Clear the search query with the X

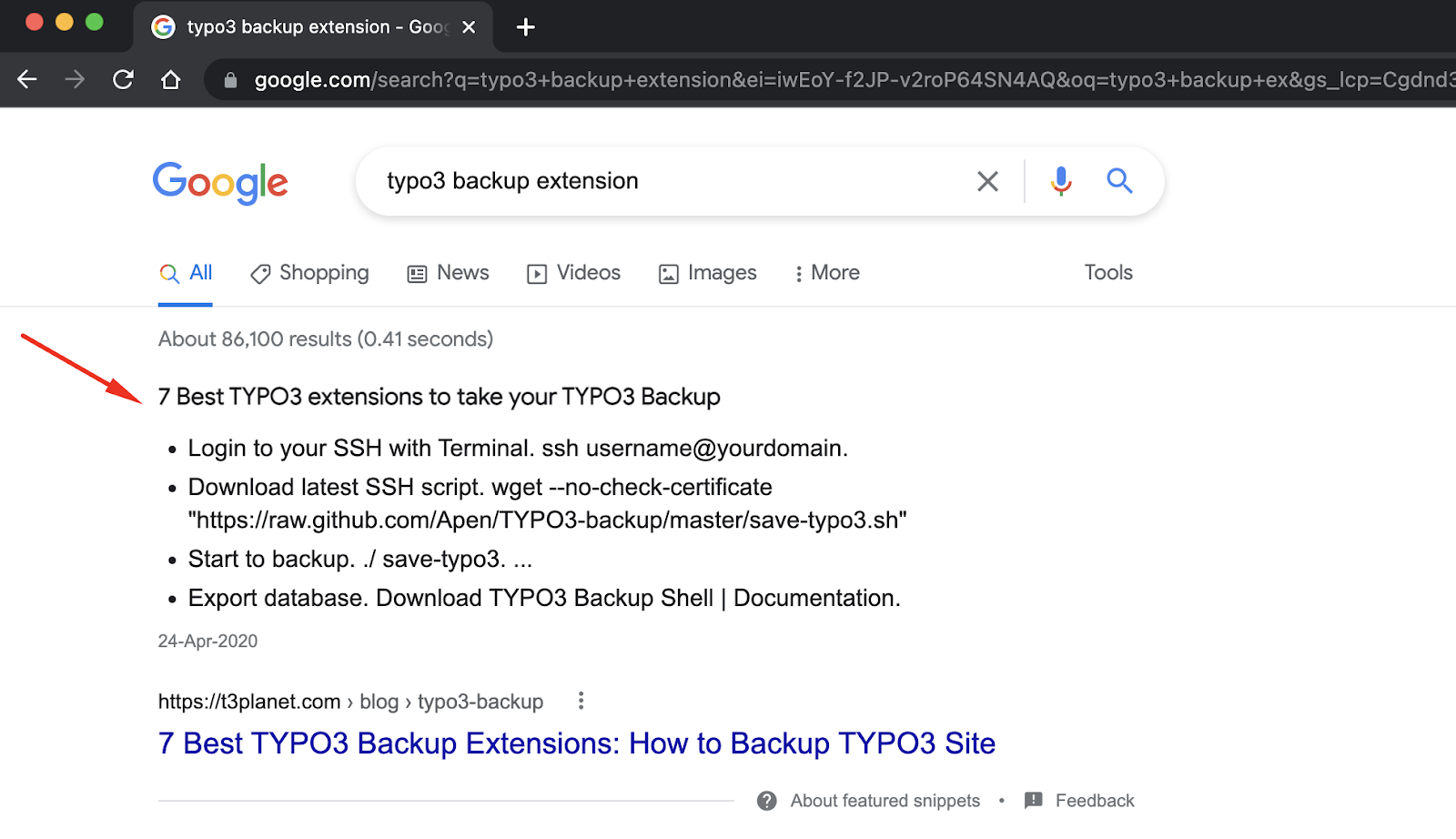point(986,181)
